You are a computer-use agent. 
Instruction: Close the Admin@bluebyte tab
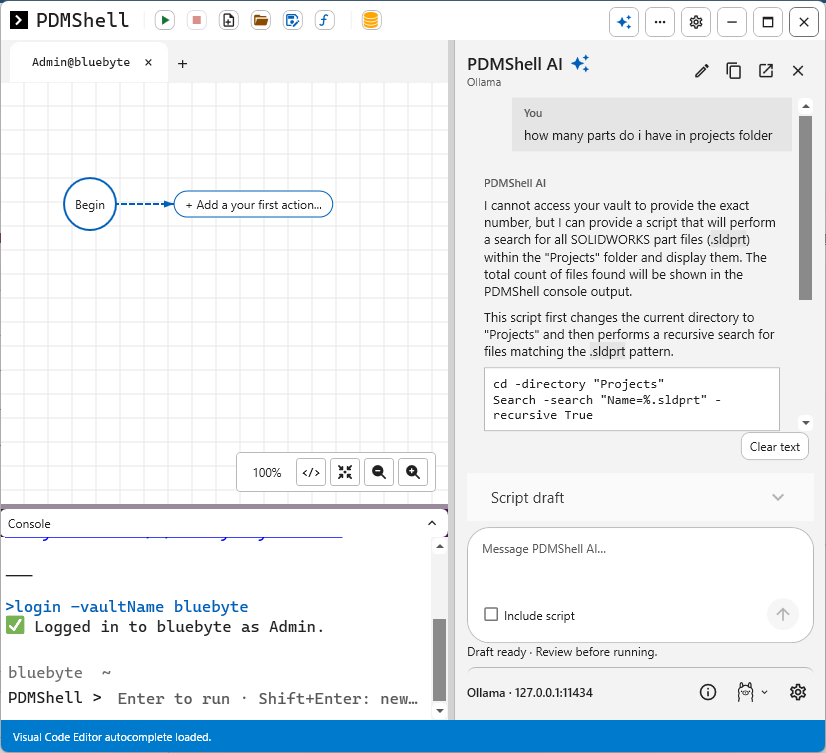point(149,62)
